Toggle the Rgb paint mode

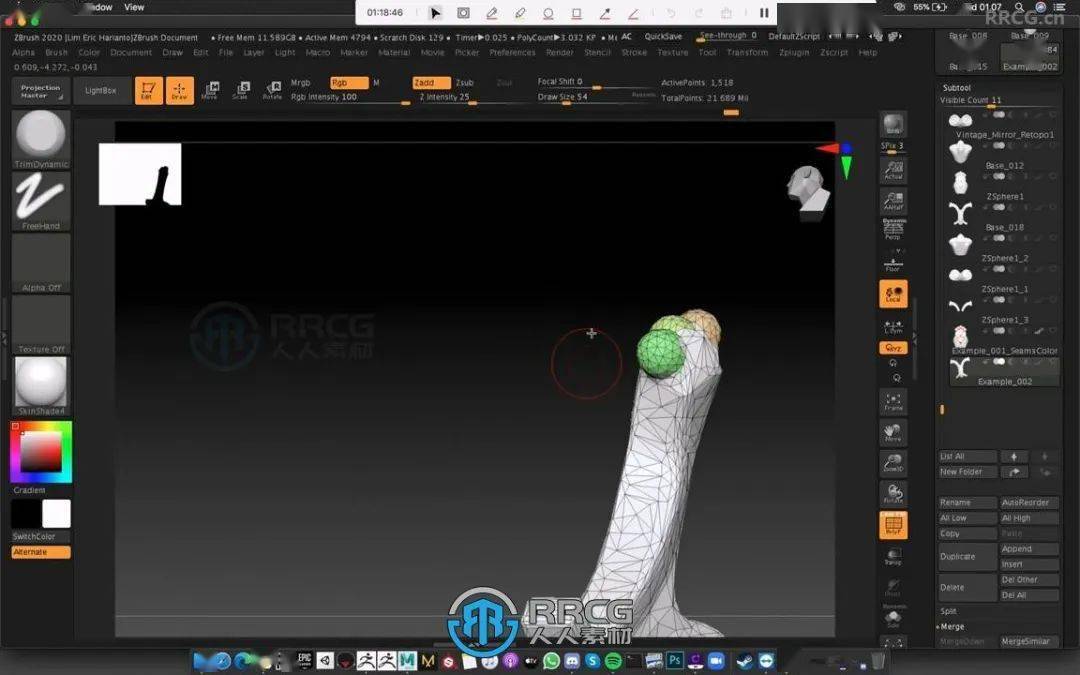[x=349, y=83]
